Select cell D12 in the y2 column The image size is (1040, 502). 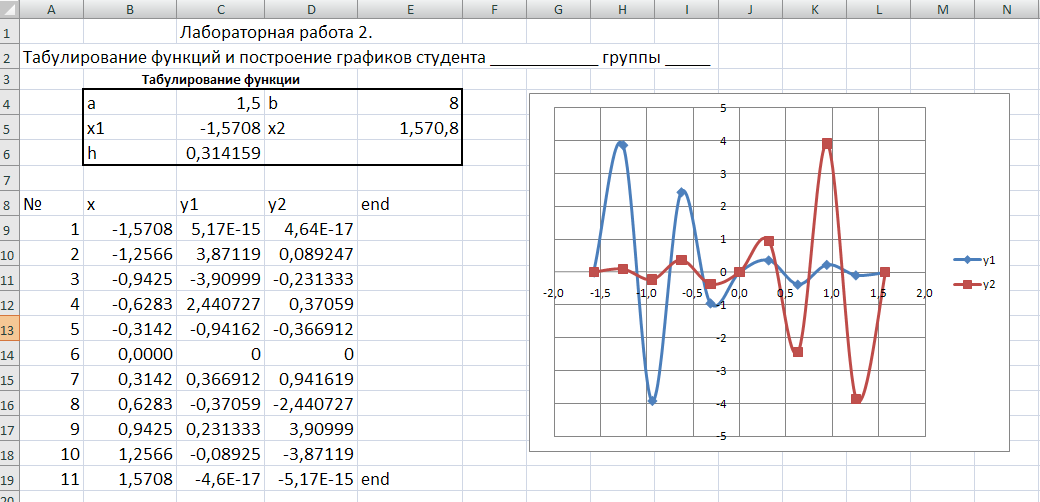point(310,304)
